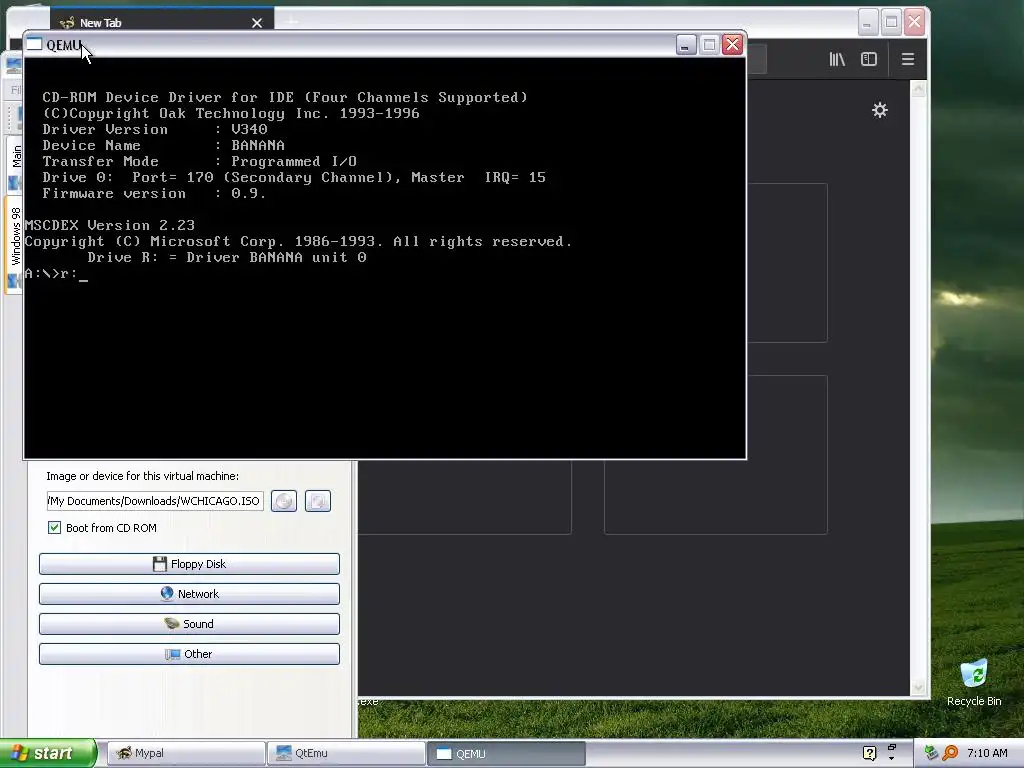Toggle the browser sidebar icon

(869, 59)
